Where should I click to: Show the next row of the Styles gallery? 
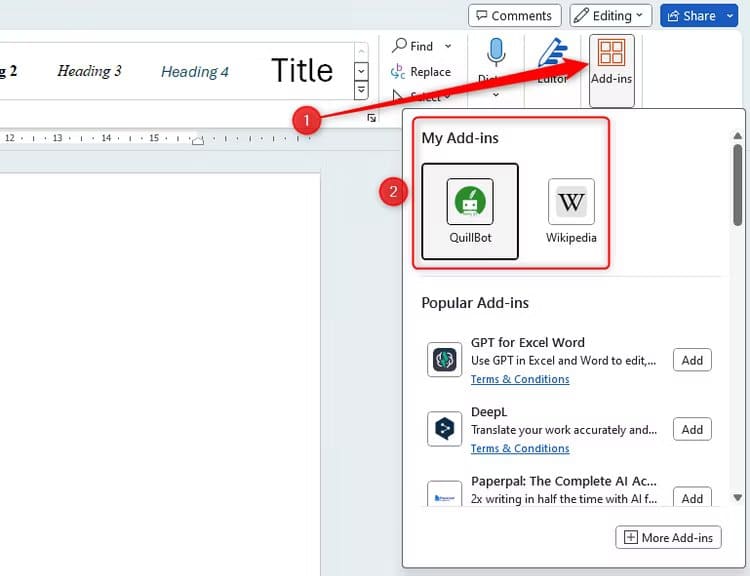[x=361, y=71]
